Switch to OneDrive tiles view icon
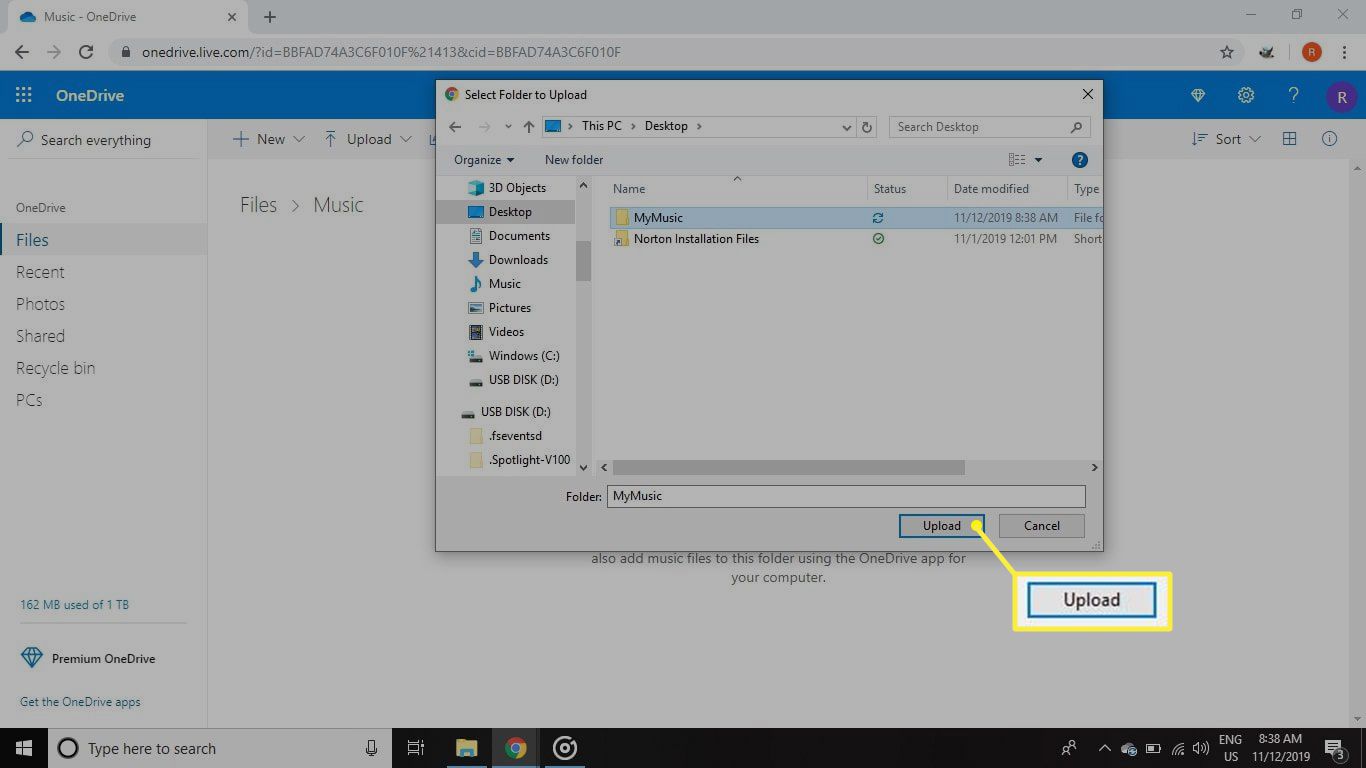The width and height of the screenshot is (1366, 768). pyautogui.click(x=1290, y=139)
